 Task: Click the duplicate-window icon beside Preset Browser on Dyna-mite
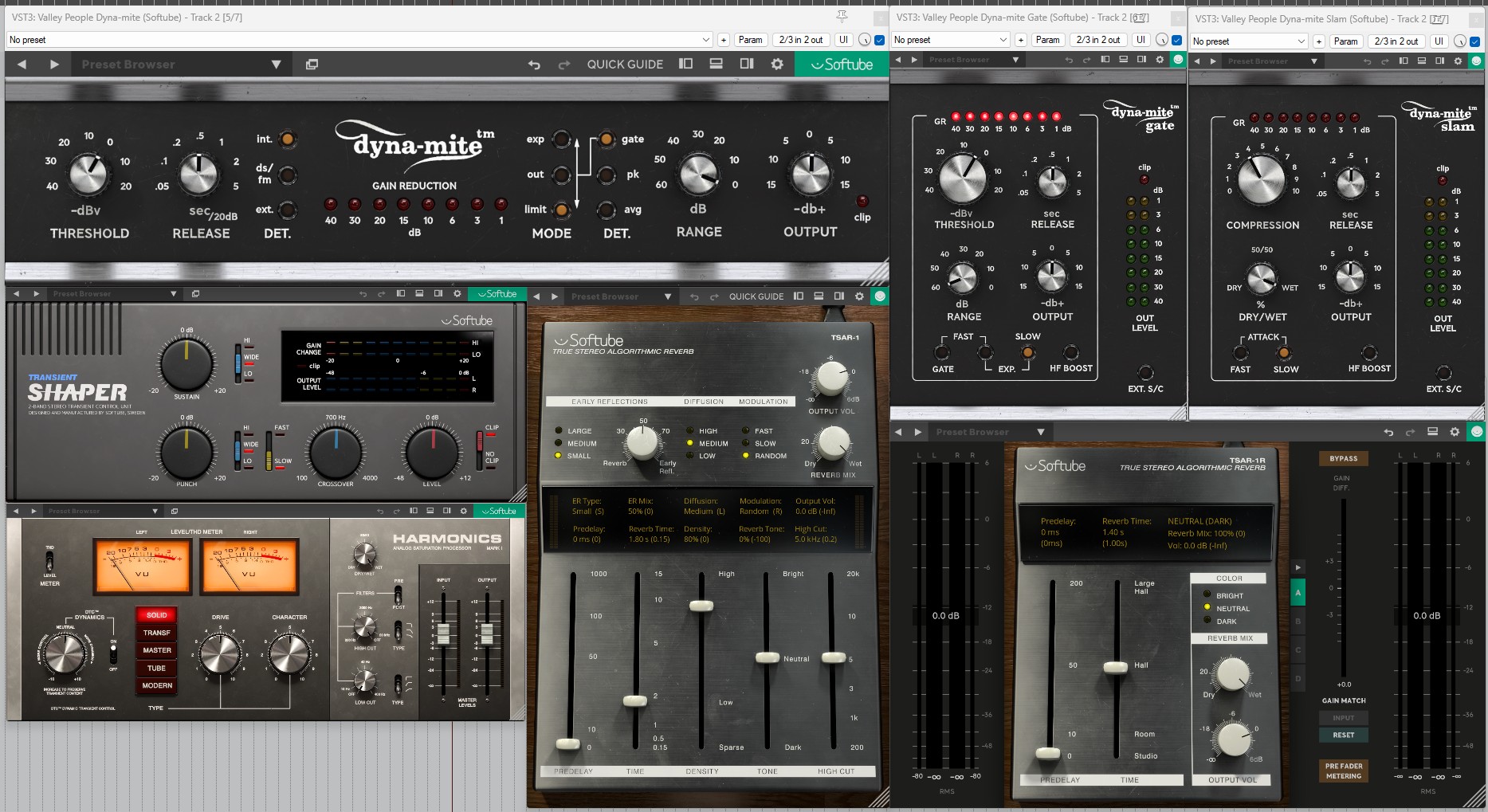coord(312,64)
